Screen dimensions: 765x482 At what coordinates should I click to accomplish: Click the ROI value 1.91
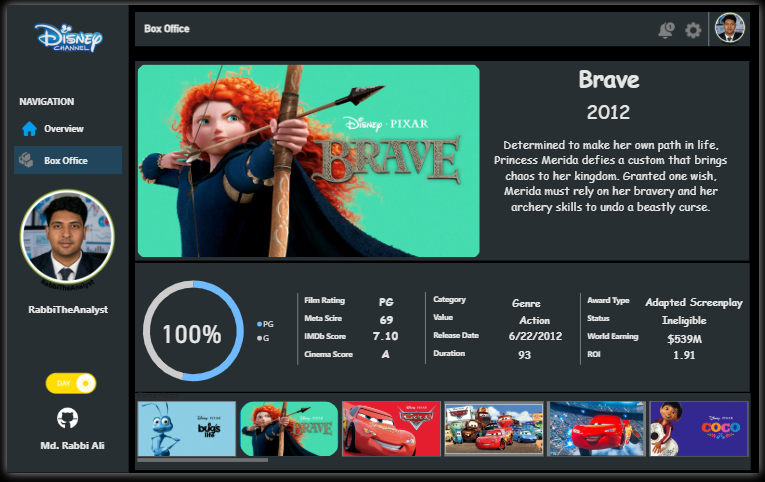[684, 355]
